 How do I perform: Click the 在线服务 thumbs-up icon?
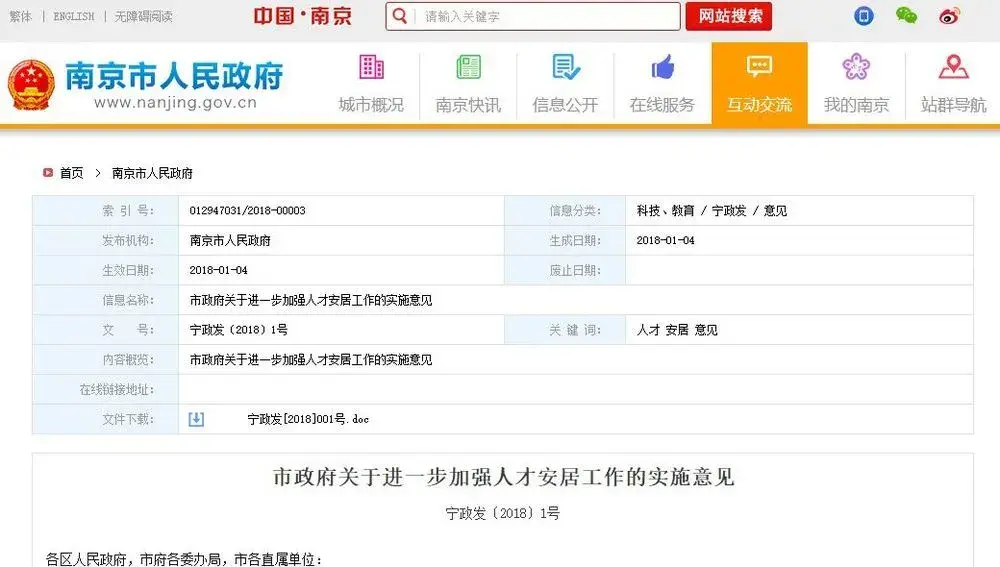[x=663, y=67]
